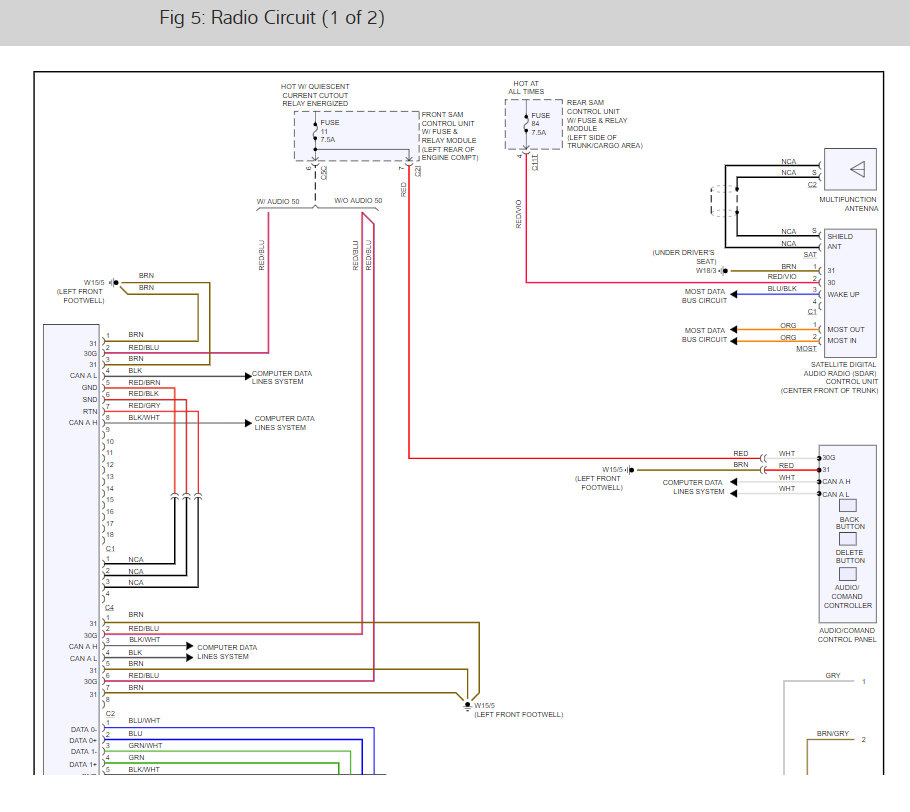The width and height of the screenshot is (910, 812).
Task: Click the Hot At All Times label
Action: (526, 87)
